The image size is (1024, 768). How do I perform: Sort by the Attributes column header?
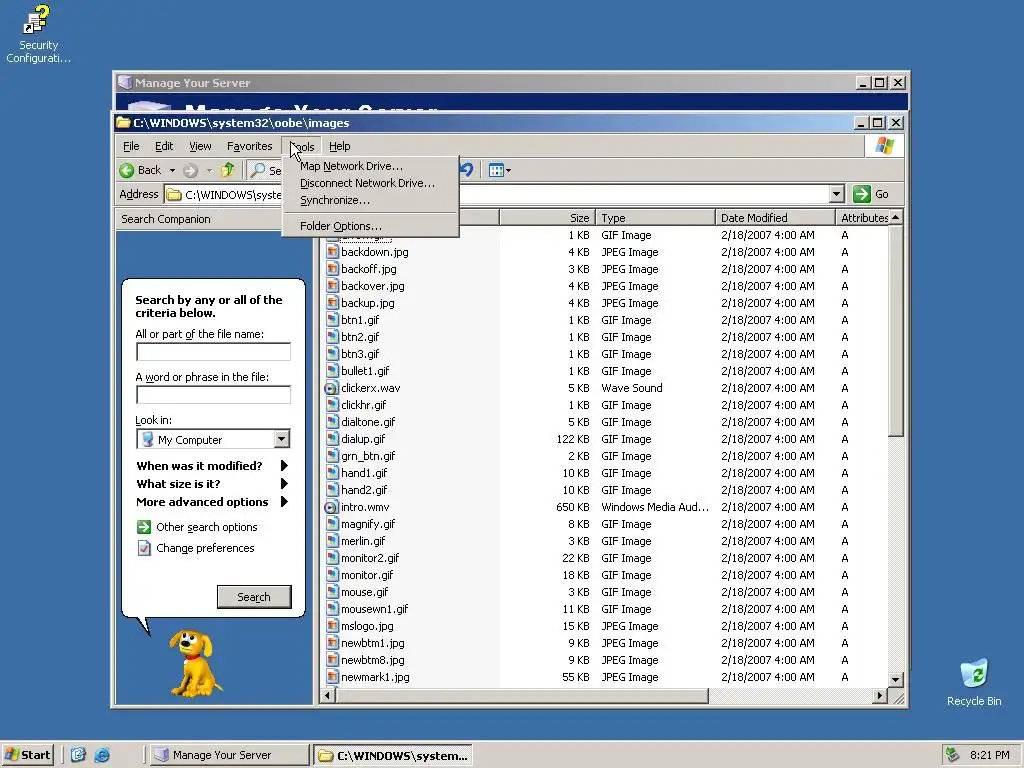[x=862, y=217]
